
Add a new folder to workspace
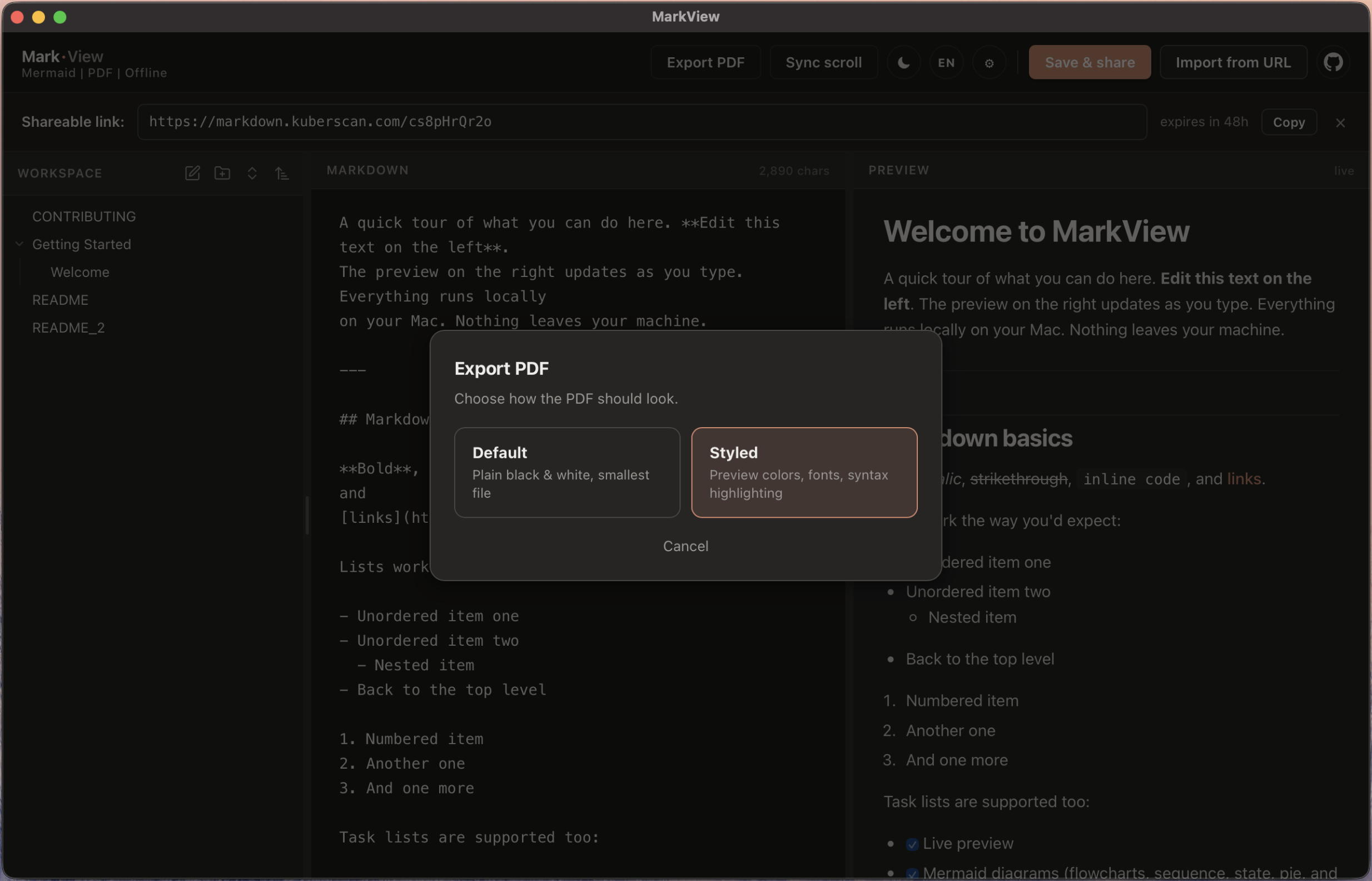tap(222, 173)
